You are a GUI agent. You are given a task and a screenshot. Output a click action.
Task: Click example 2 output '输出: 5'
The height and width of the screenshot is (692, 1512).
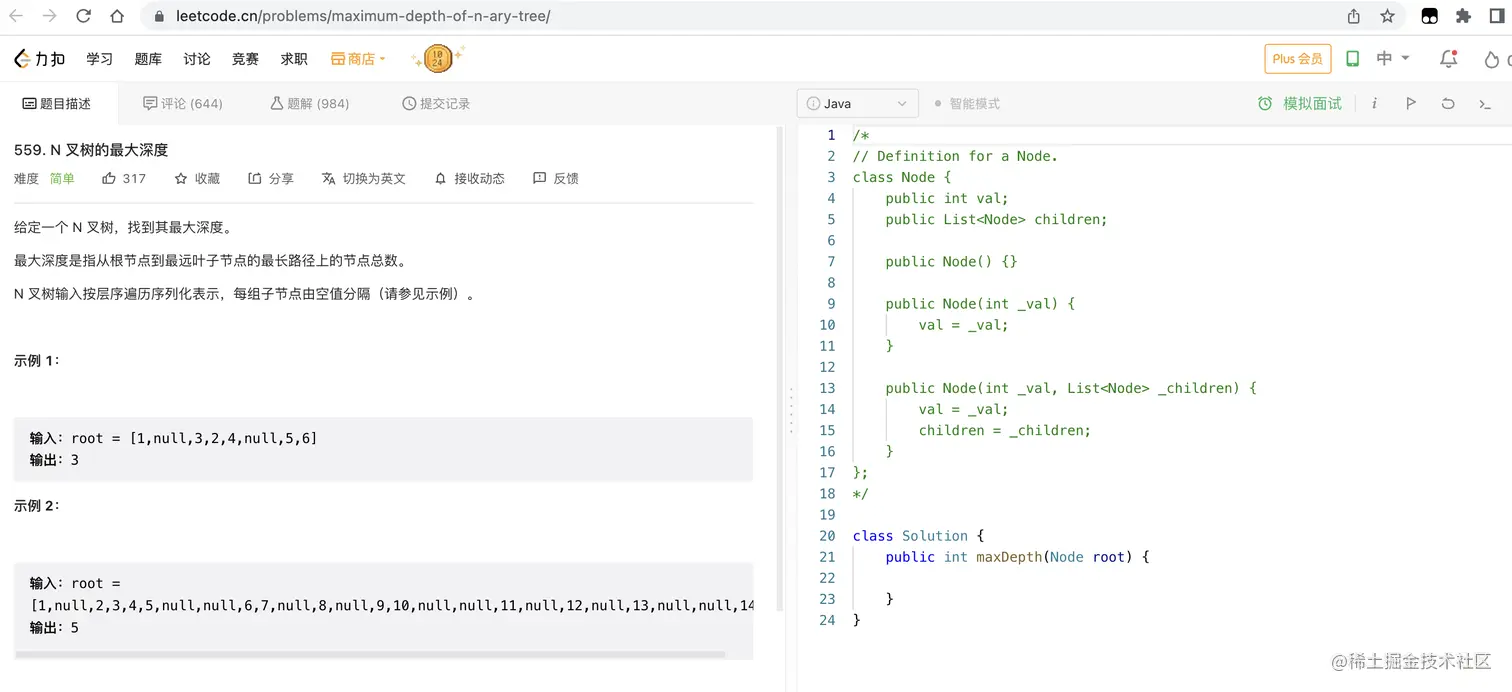pyautogui.click(x=54, y=628)
